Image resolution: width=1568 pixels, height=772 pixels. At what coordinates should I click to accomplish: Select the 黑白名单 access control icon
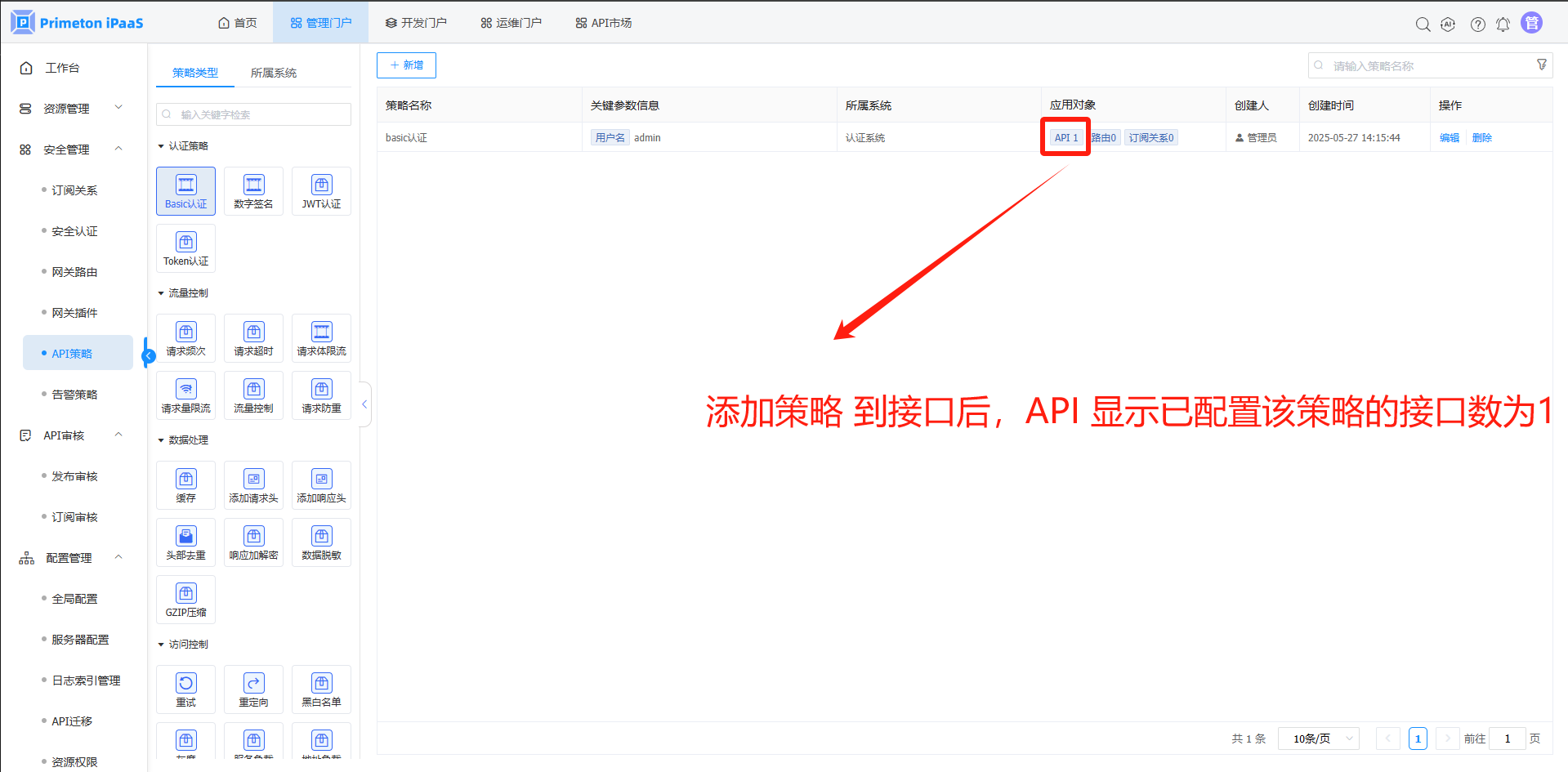[x=321, y=689]
